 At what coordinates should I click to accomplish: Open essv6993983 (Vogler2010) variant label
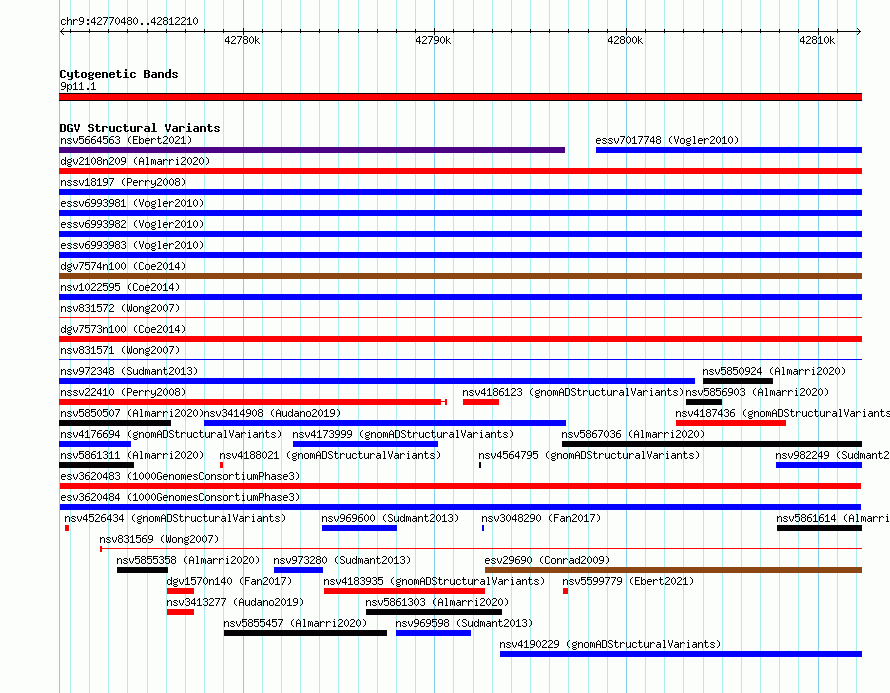point(132,245)
